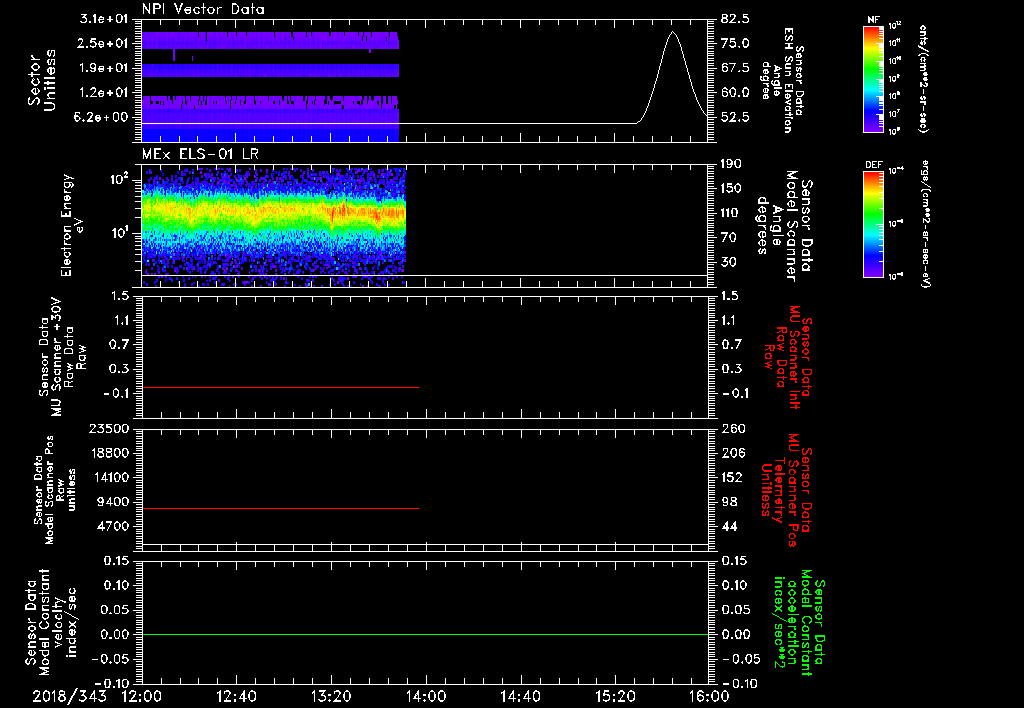Click the NPI Vector Data panel title

click(203, 9)
